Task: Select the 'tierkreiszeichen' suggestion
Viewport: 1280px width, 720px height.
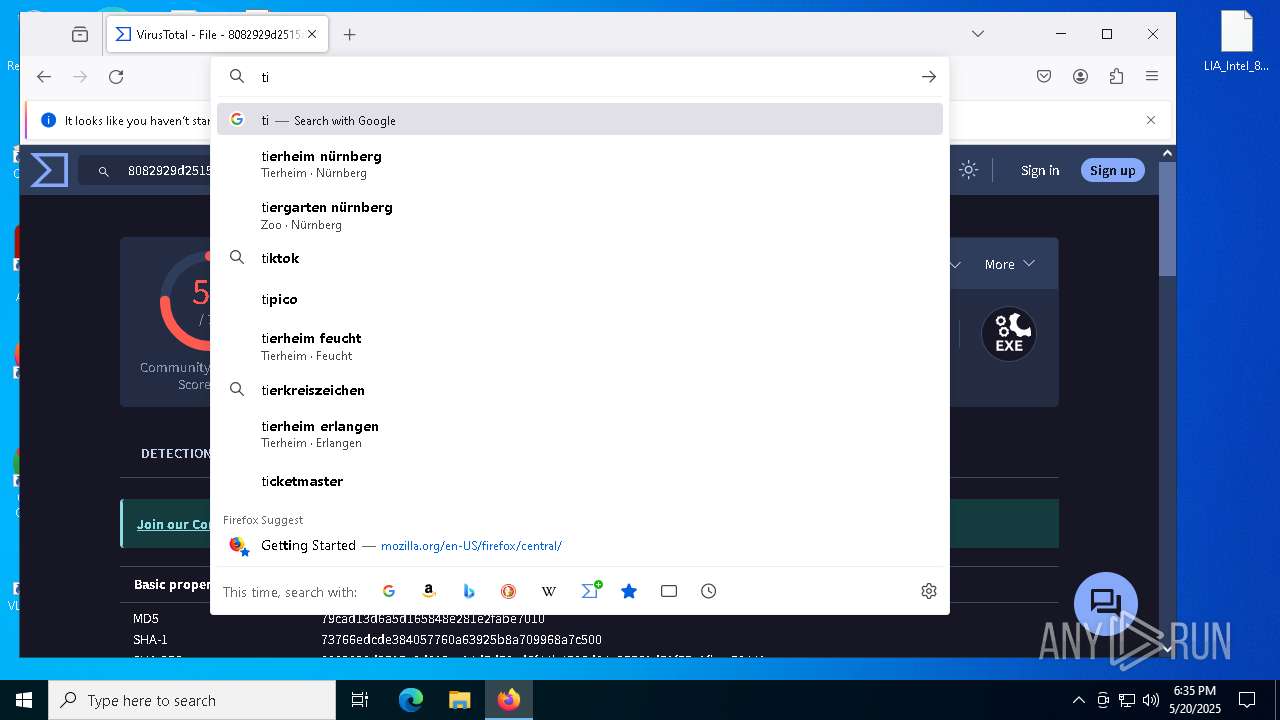Action: coord(580,390)
